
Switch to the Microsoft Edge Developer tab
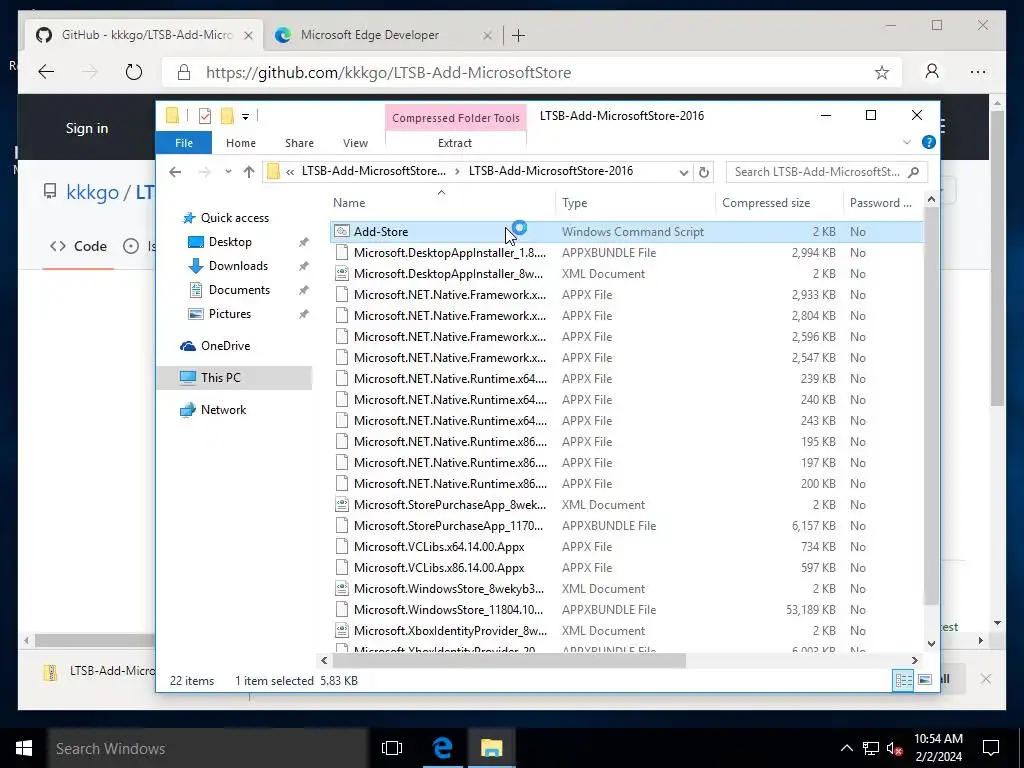pos(382,35)
